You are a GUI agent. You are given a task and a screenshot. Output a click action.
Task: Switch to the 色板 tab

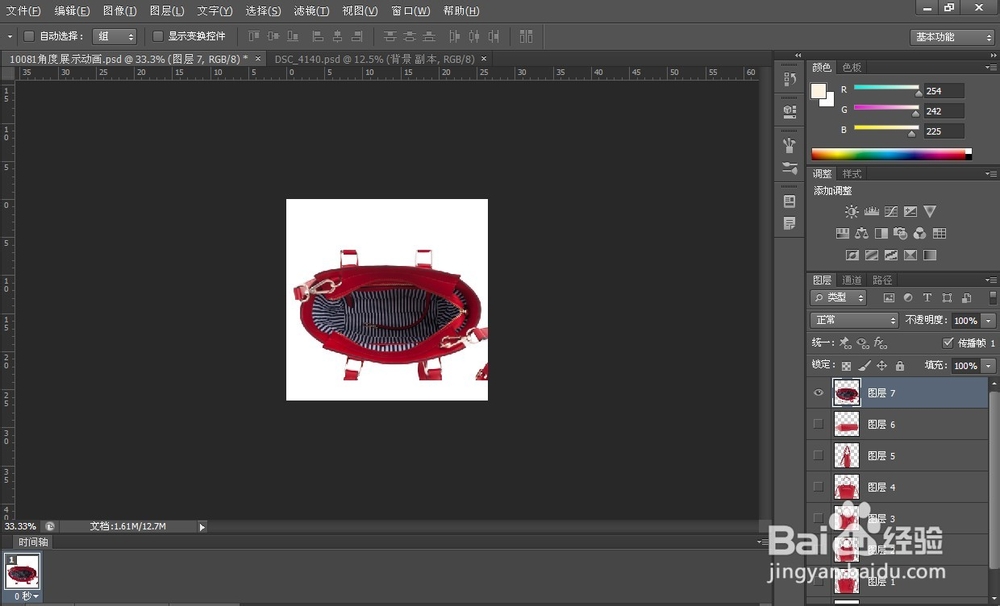click(x=851, y=67)
